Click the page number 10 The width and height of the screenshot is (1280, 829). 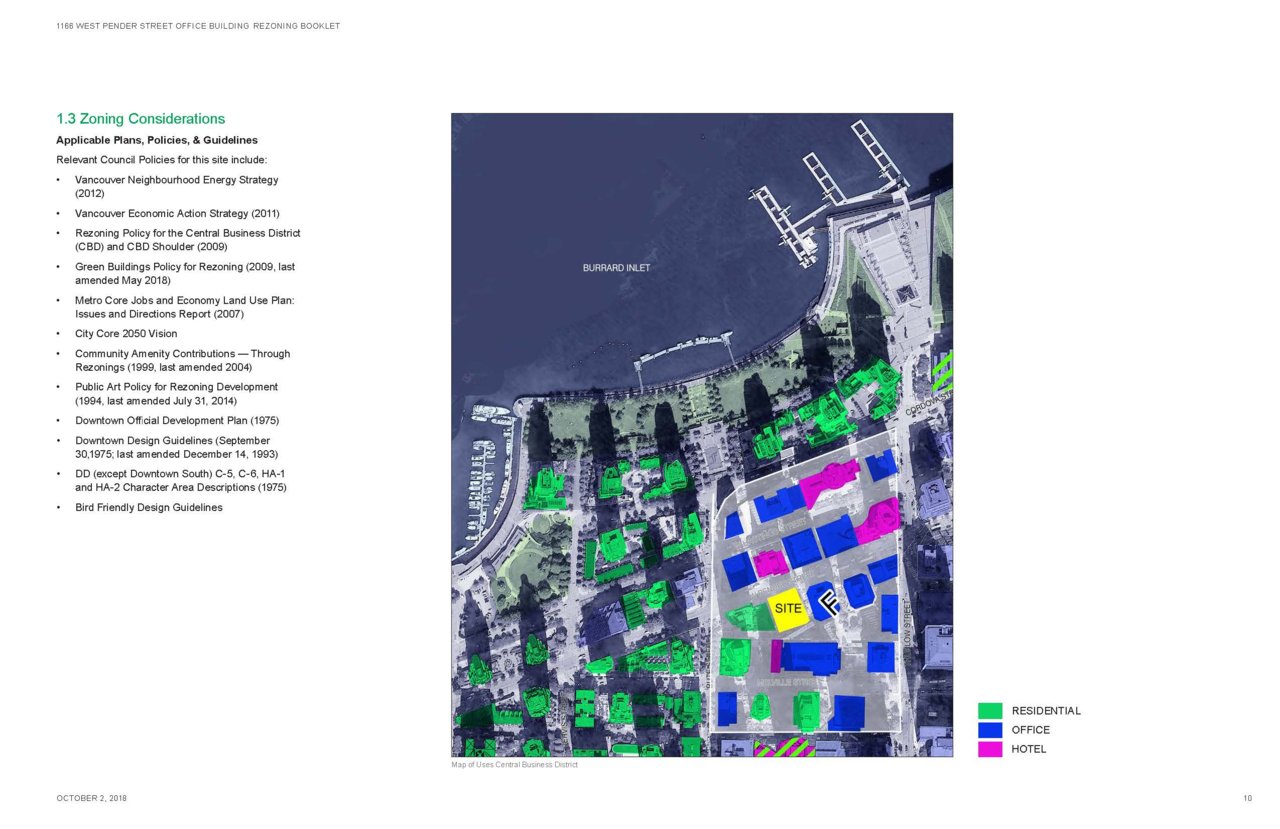1247,798
